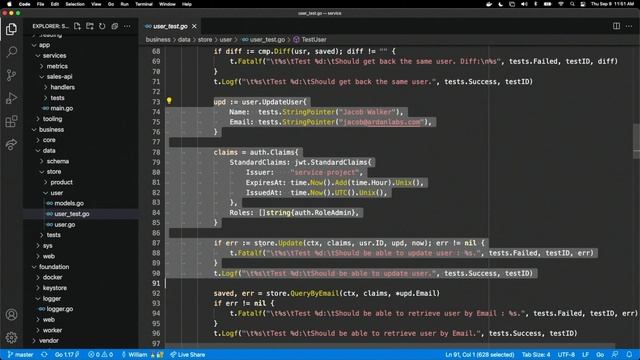Open the Run menu

124,4
